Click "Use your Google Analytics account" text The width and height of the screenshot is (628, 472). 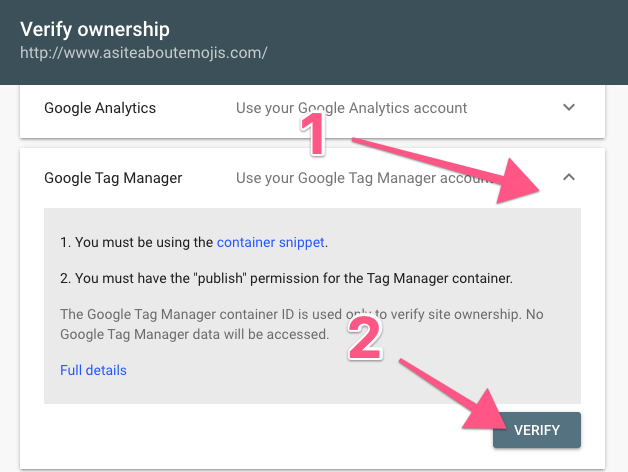[351, 107]
